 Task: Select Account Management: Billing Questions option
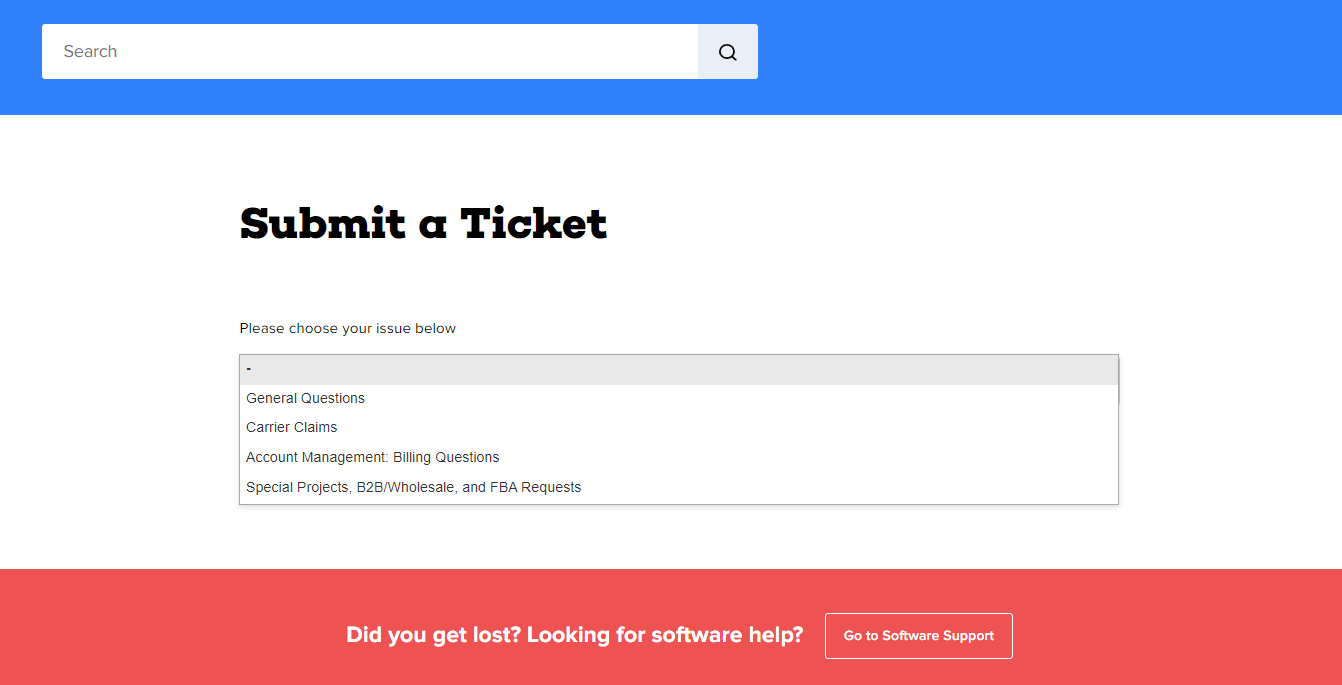[679, 457]
